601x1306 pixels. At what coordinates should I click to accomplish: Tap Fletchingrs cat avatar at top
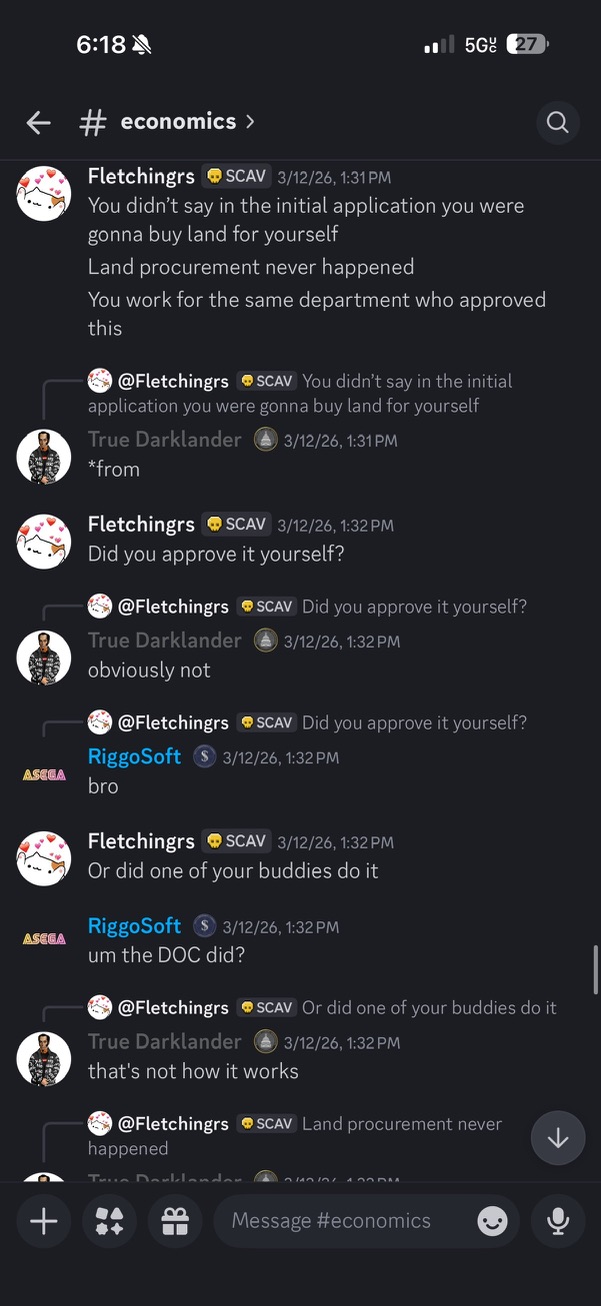(x=44, y=193)
